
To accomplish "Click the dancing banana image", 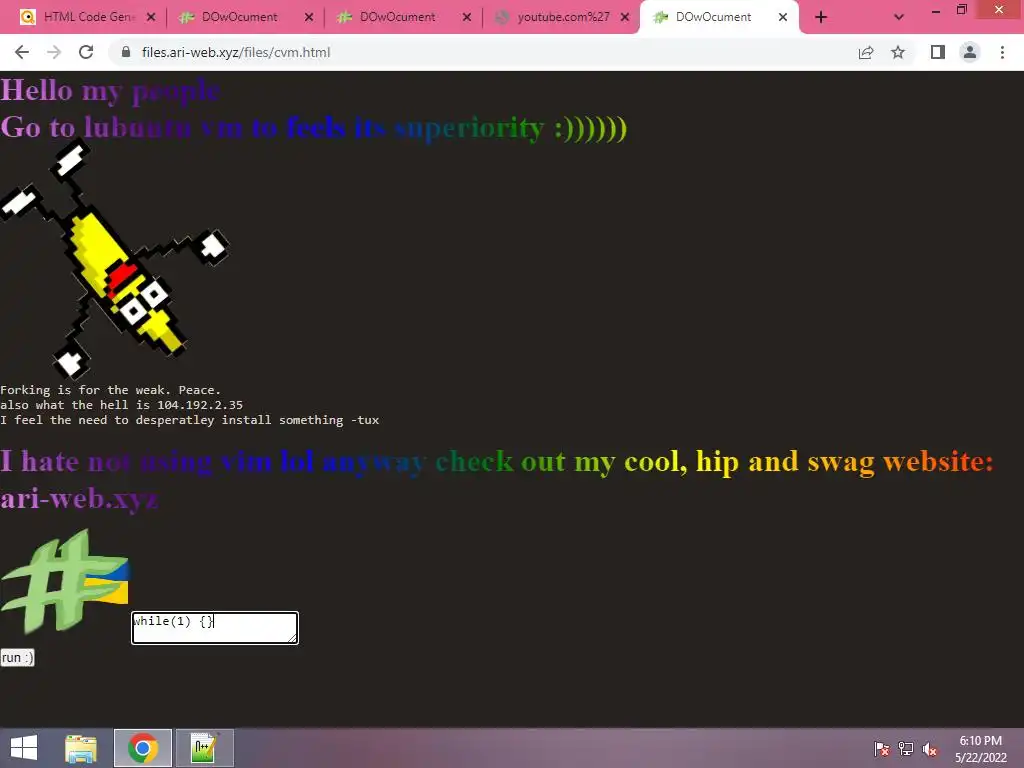I will (x=114, y=259).
